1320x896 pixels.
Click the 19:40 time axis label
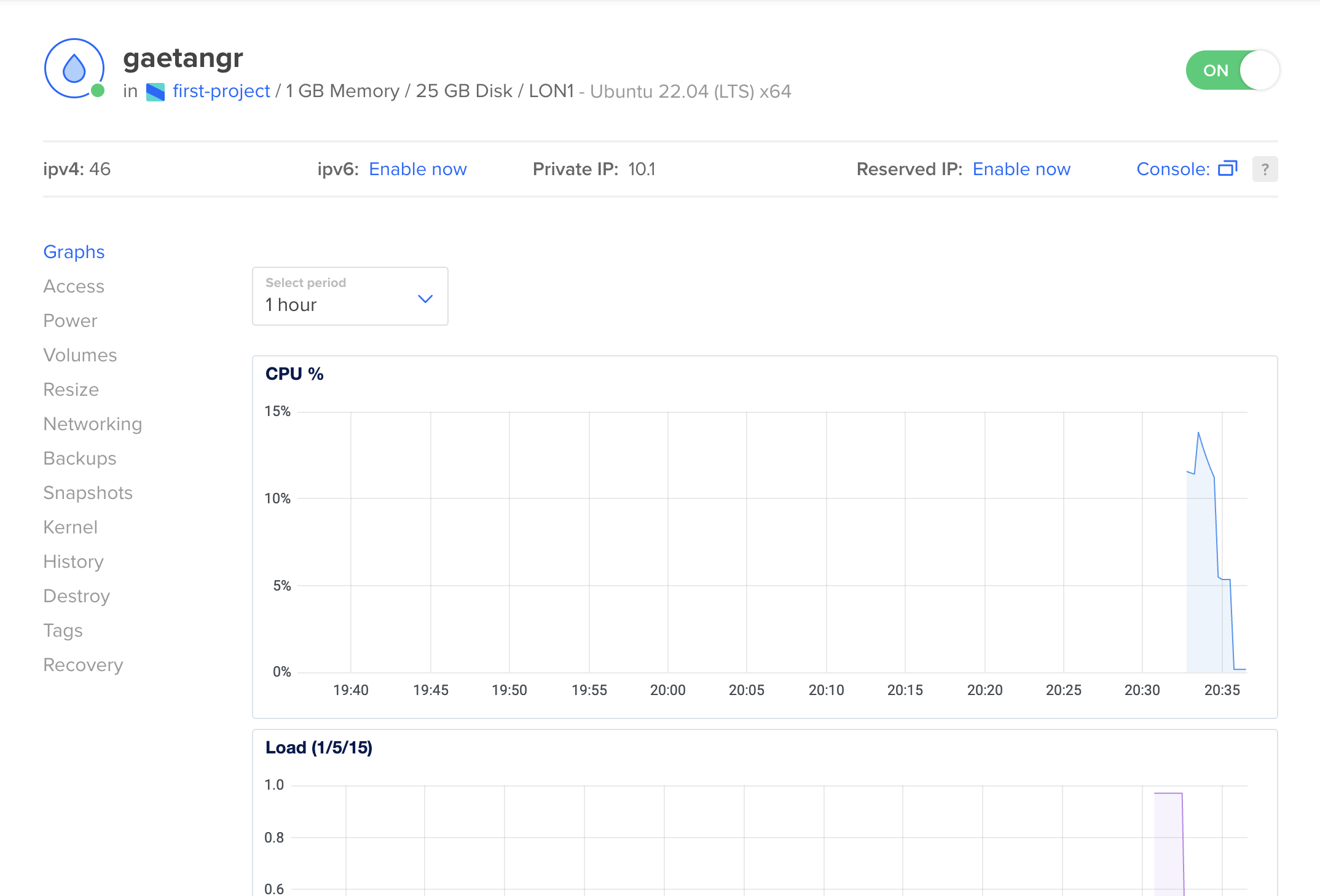(x=351, y=690)
